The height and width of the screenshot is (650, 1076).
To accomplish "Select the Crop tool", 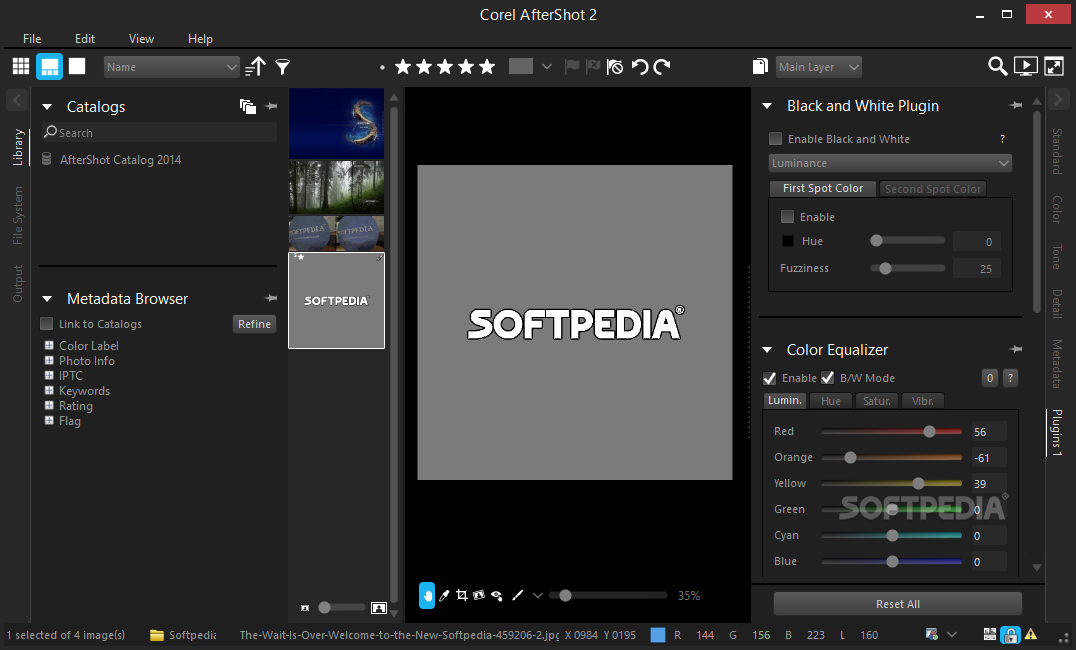I will (462, 595).
